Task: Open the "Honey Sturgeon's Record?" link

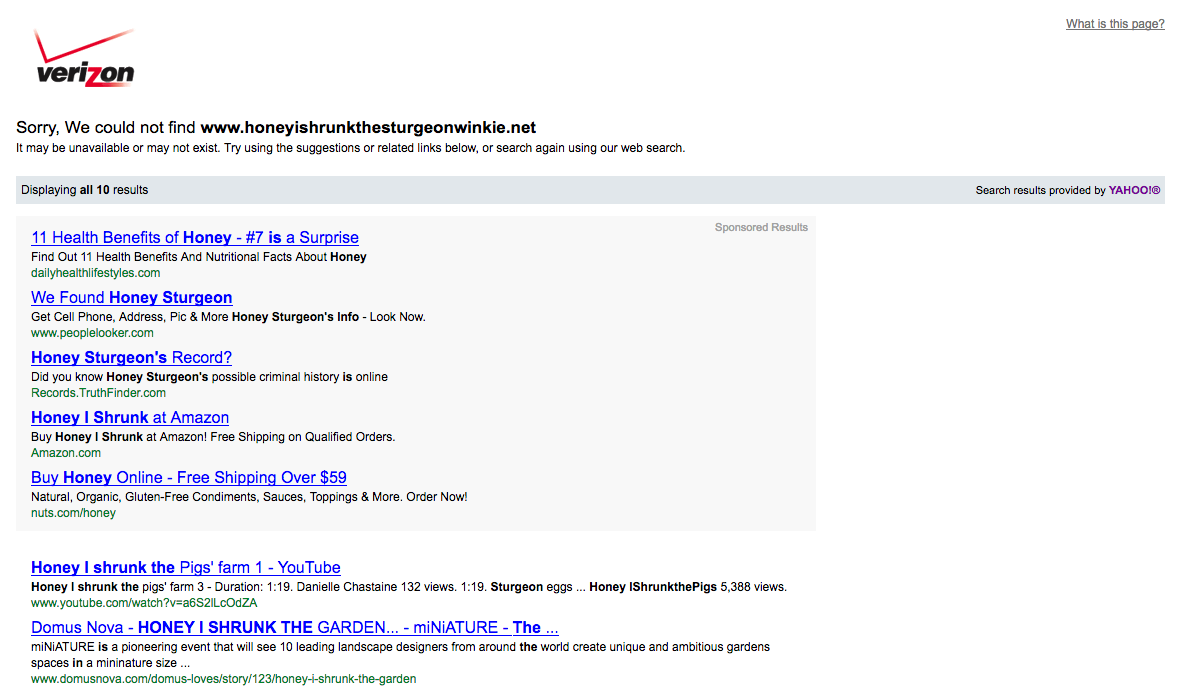Action: point(132,357)
